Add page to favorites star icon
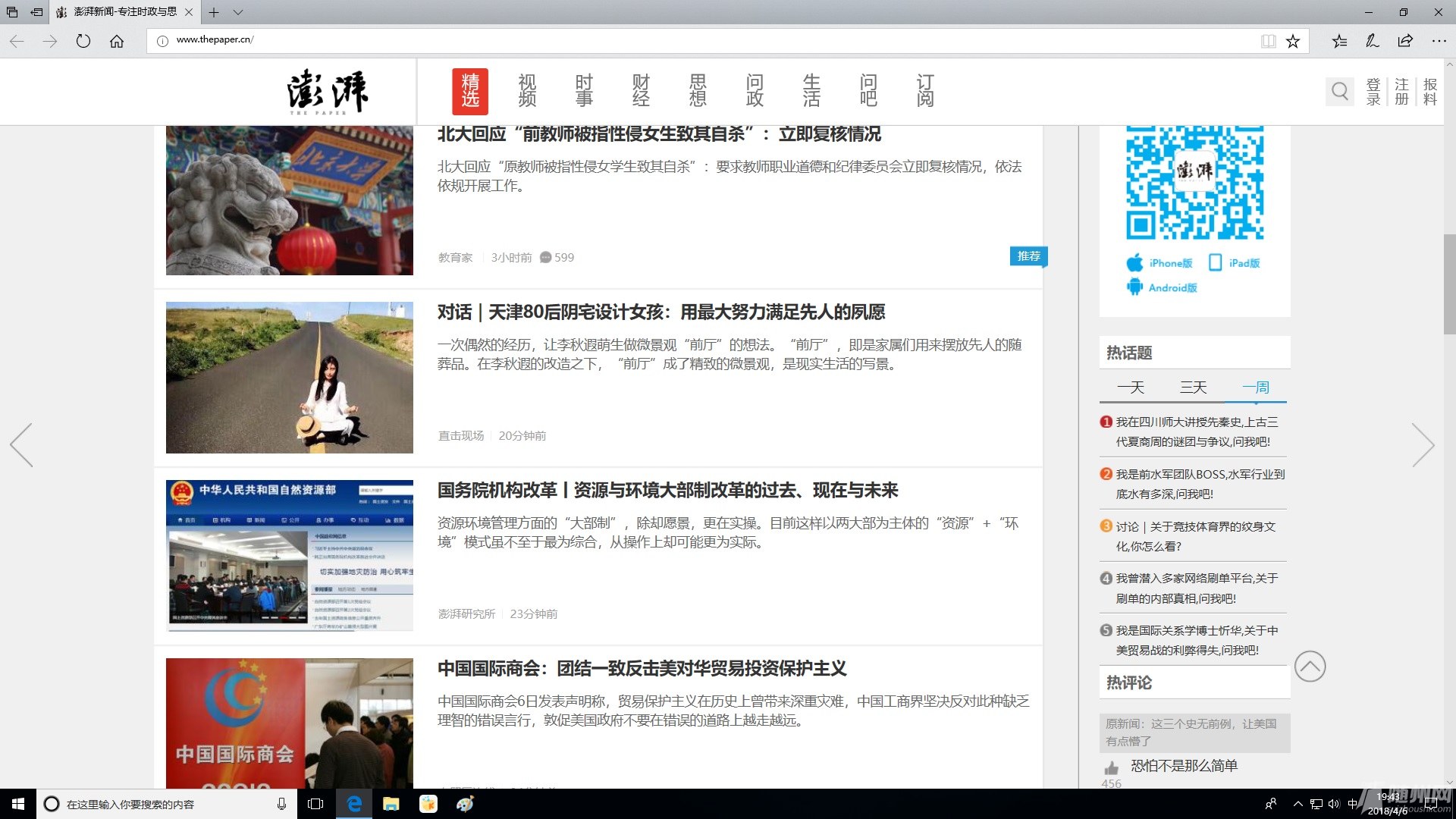1456x819 pixels. coord(1293,41)
